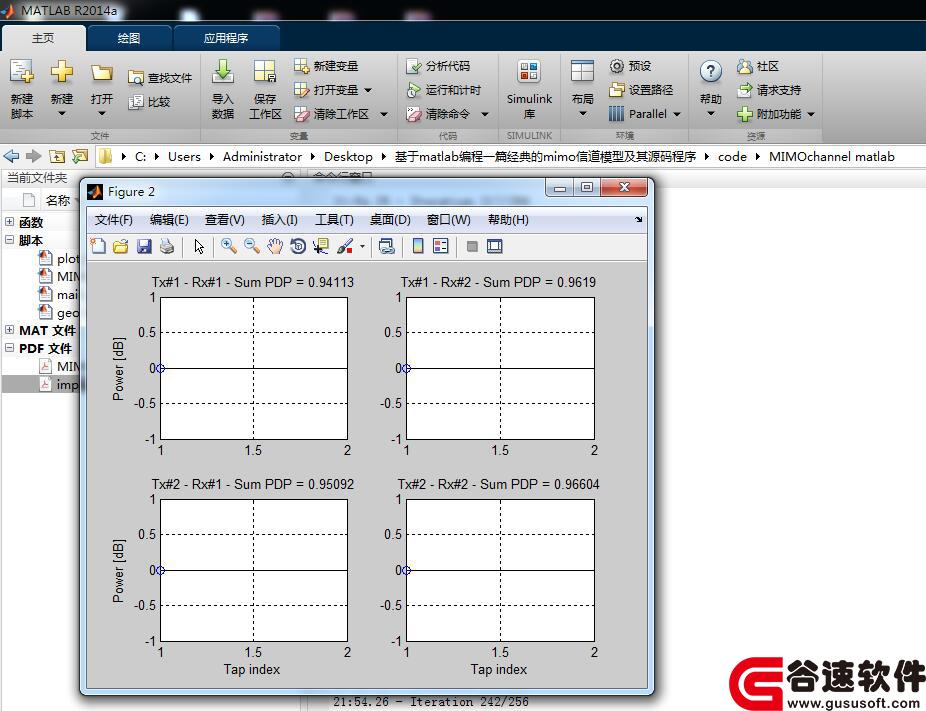
Task: Open Edit (编辑) menu in Figure 2
Action: coord(169,220)
